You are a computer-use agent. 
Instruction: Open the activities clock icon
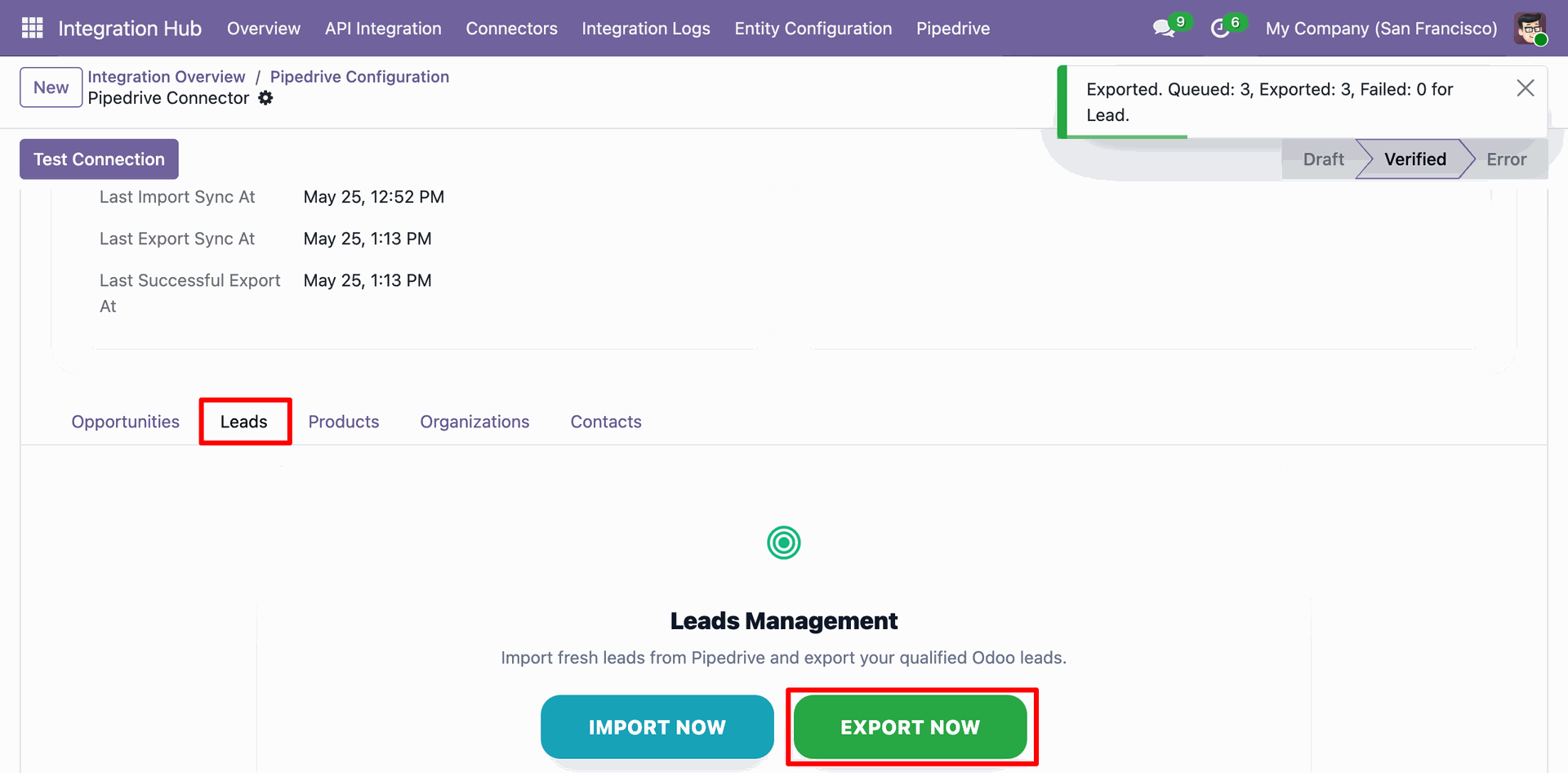click(x=1220, y=29)
